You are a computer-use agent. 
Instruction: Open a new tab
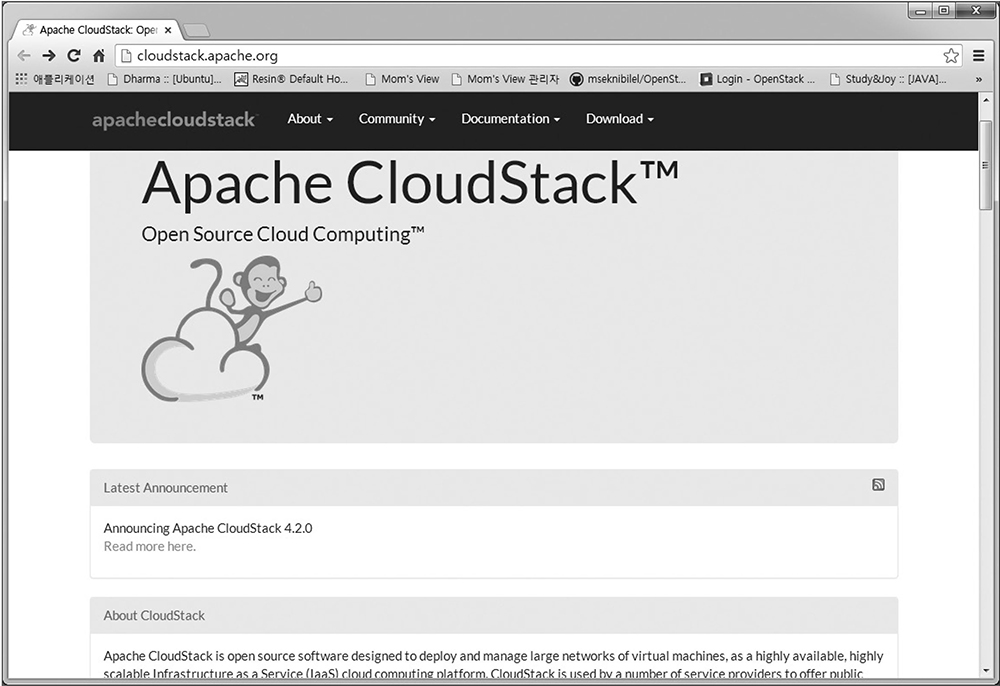(x=196, y=31)
